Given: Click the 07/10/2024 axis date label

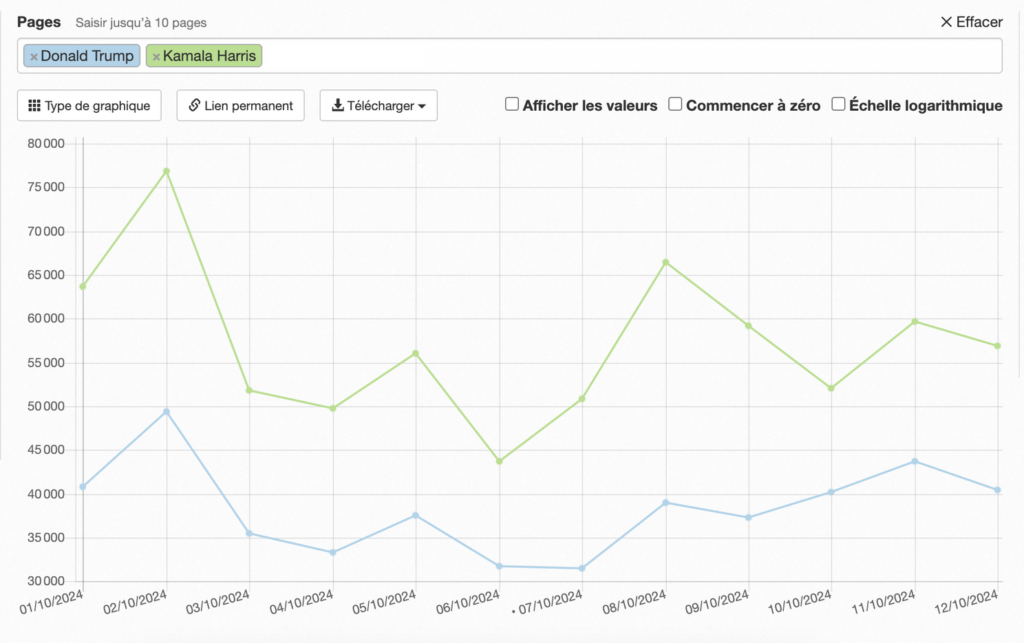Looking at the screenshot, I should pos(550,602).
